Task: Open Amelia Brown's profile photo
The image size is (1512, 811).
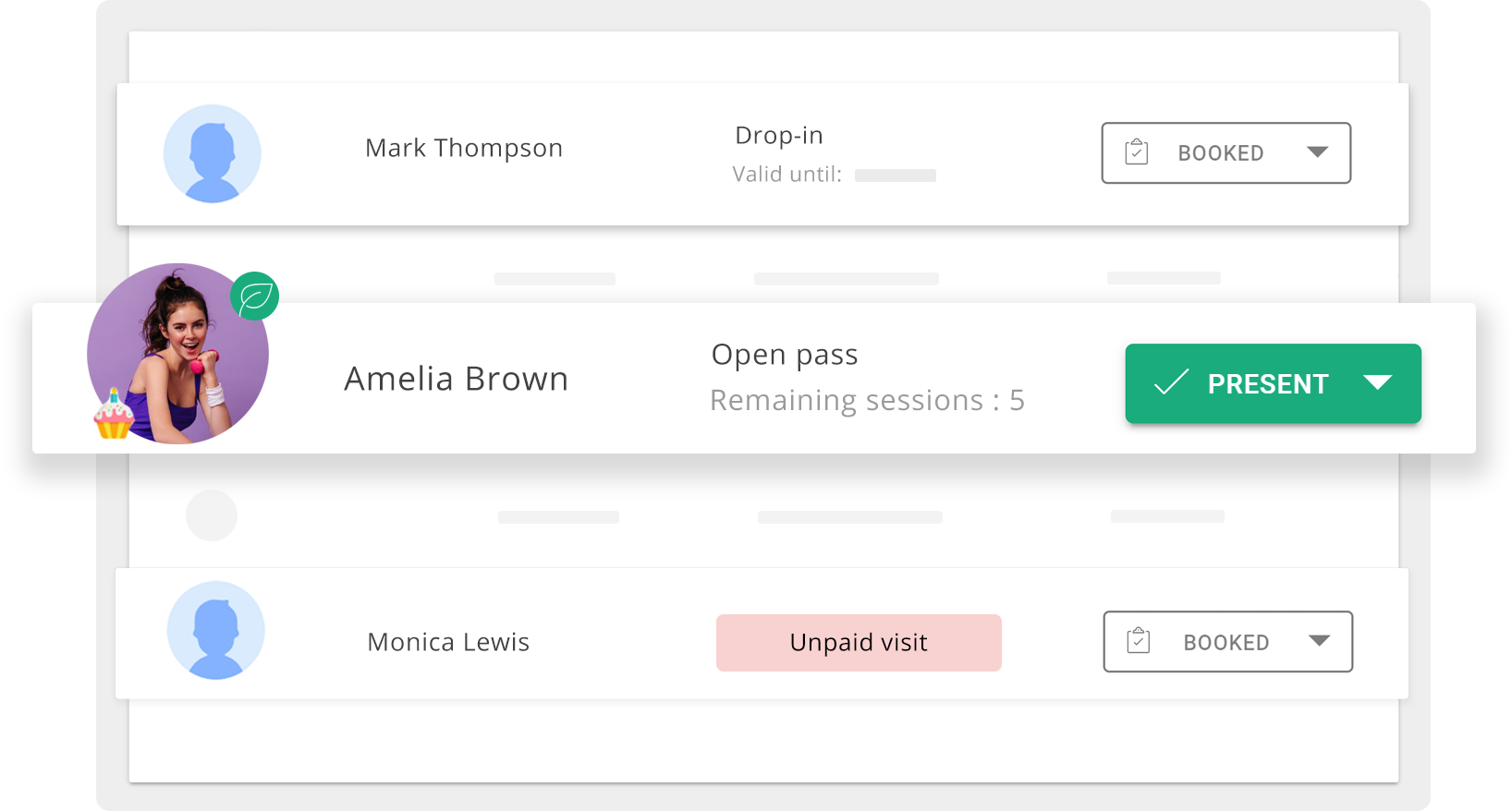Action: point(177,354)
